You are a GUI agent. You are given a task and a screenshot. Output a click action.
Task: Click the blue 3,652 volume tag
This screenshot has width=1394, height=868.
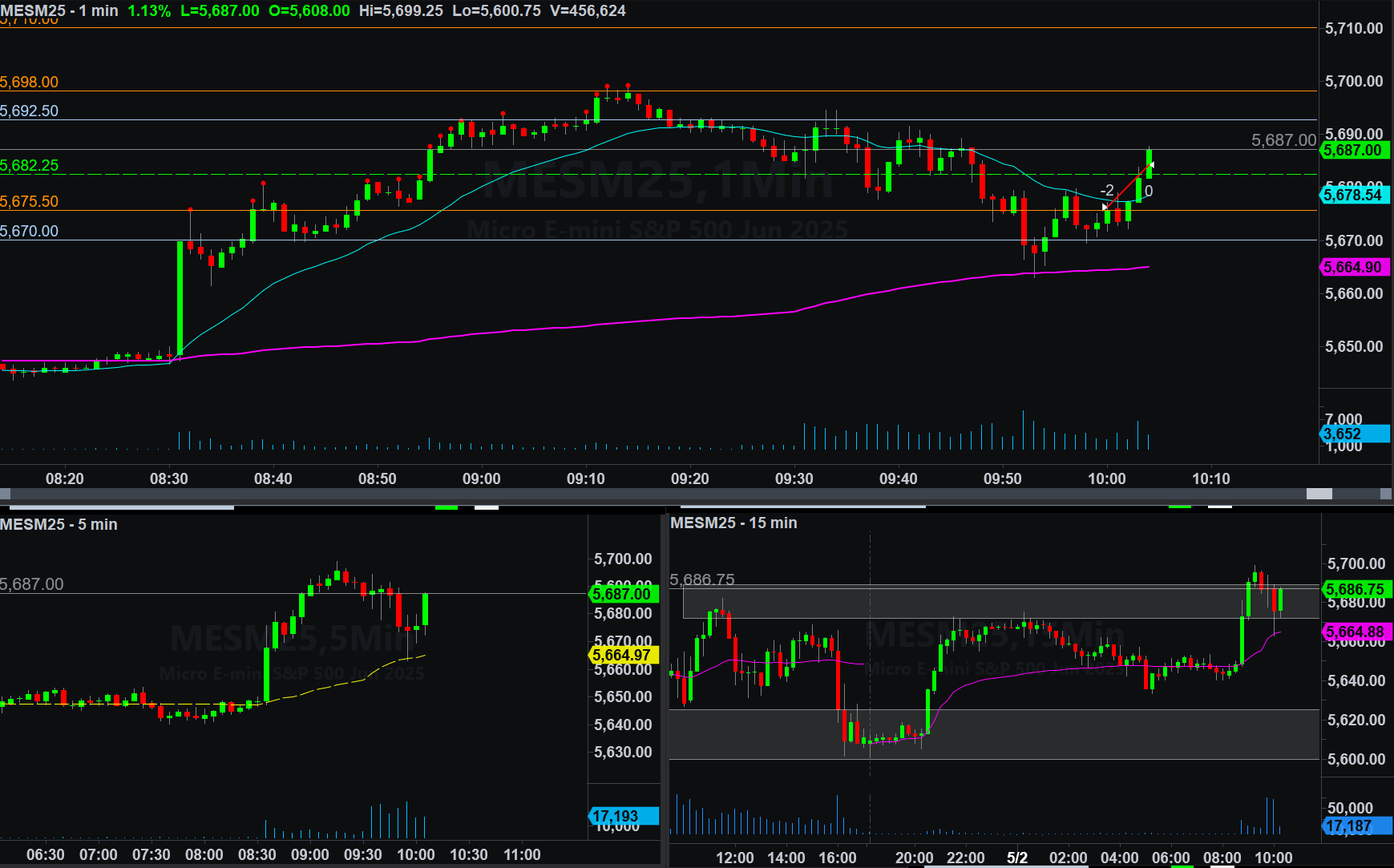[1353, 434]
